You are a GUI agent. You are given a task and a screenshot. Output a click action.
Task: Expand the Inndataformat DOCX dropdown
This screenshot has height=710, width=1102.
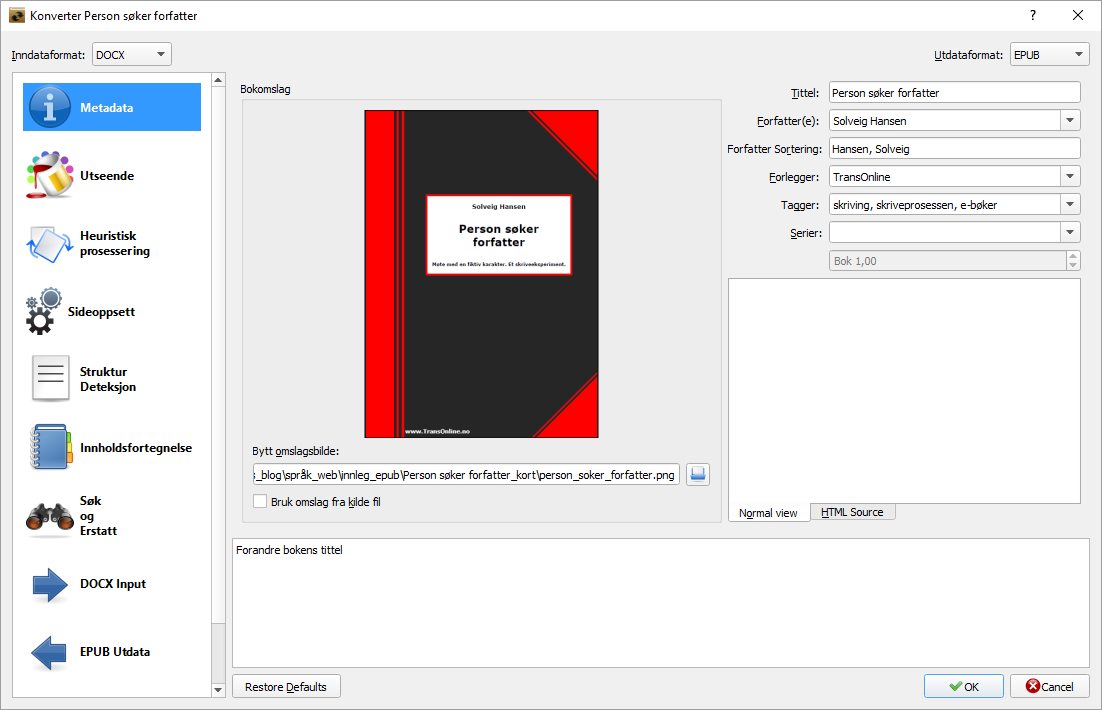(132, 55)
